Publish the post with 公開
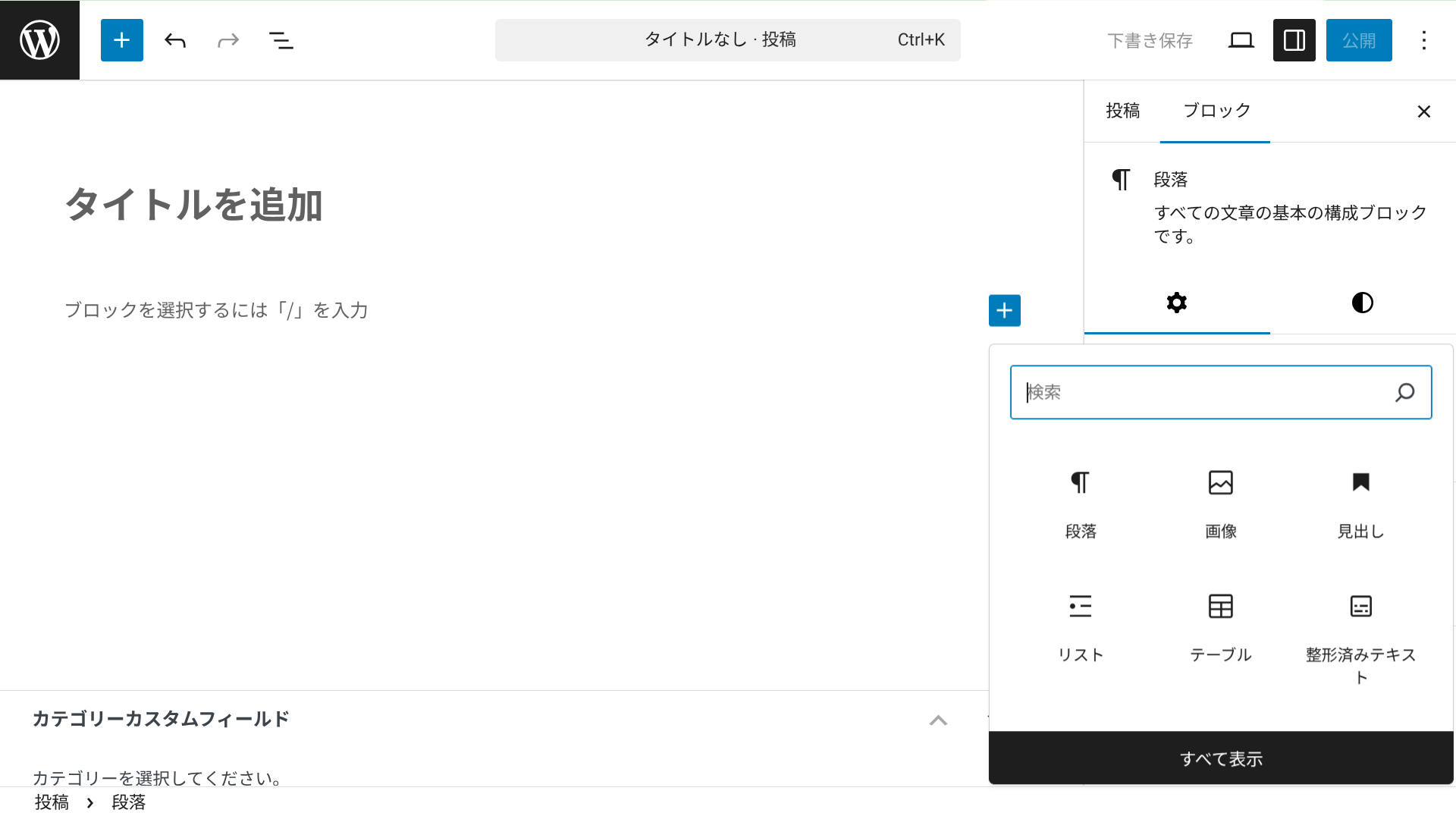 point(1359,40)
